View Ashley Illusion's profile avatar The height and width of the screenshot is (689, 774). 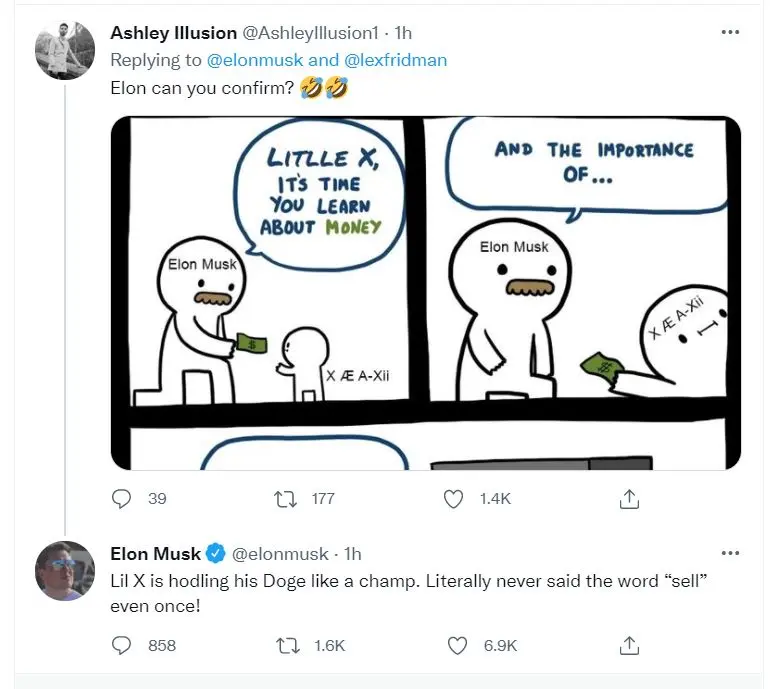(65, 50)
